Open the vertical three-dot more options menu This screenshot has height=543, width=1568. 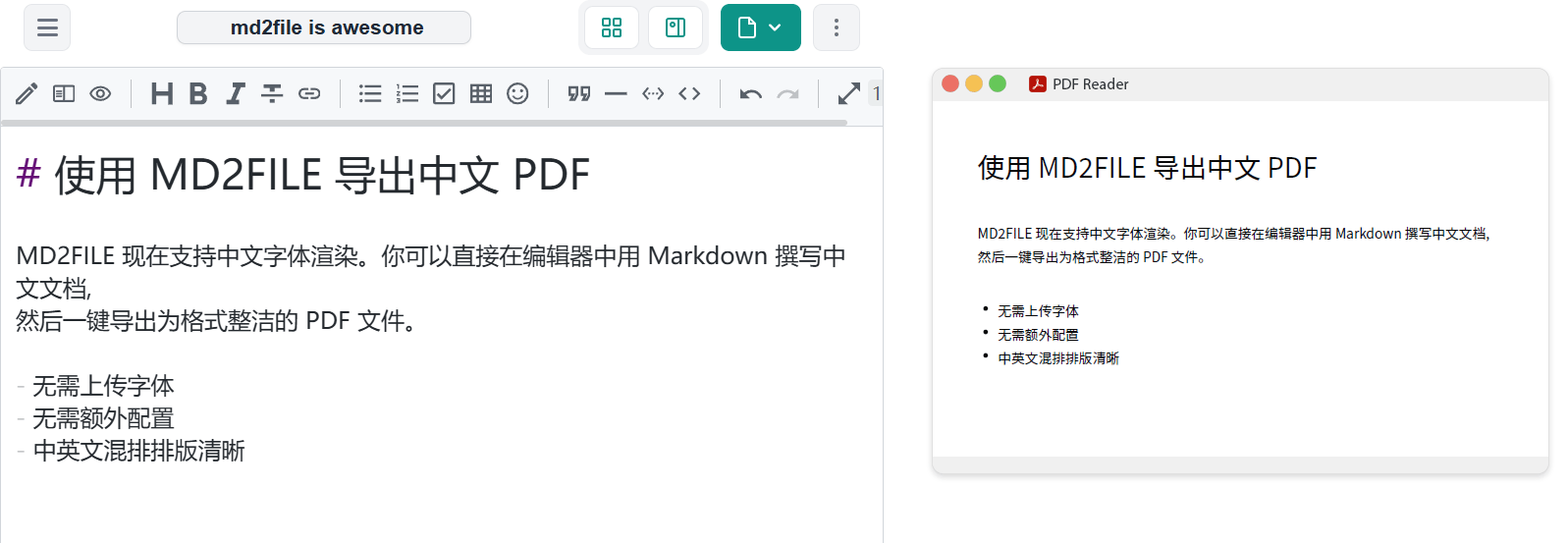(837, 27)
